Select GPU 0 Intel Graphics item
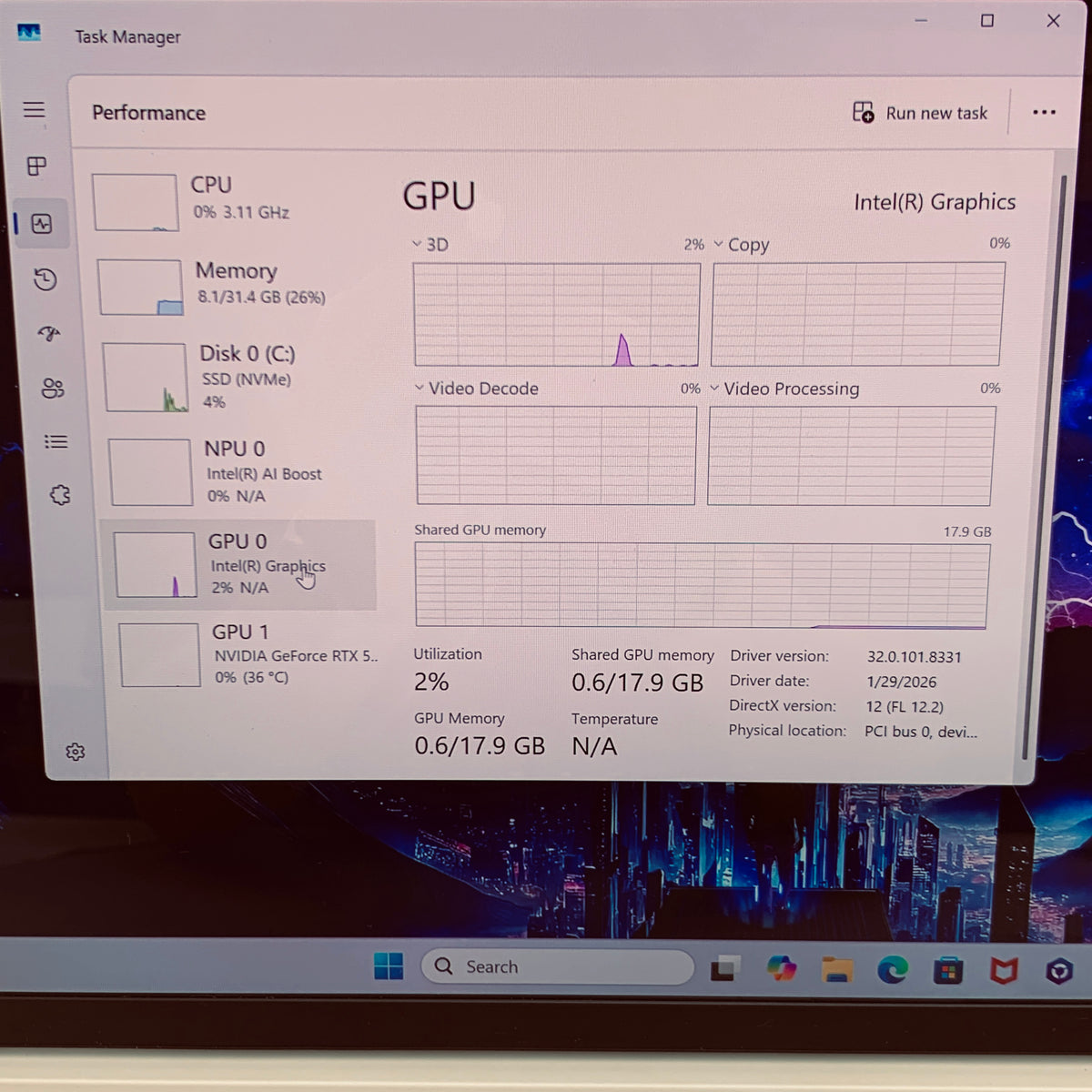Screen dimensions: 1092x1092 pyautogui.click(x=239, y=564)
